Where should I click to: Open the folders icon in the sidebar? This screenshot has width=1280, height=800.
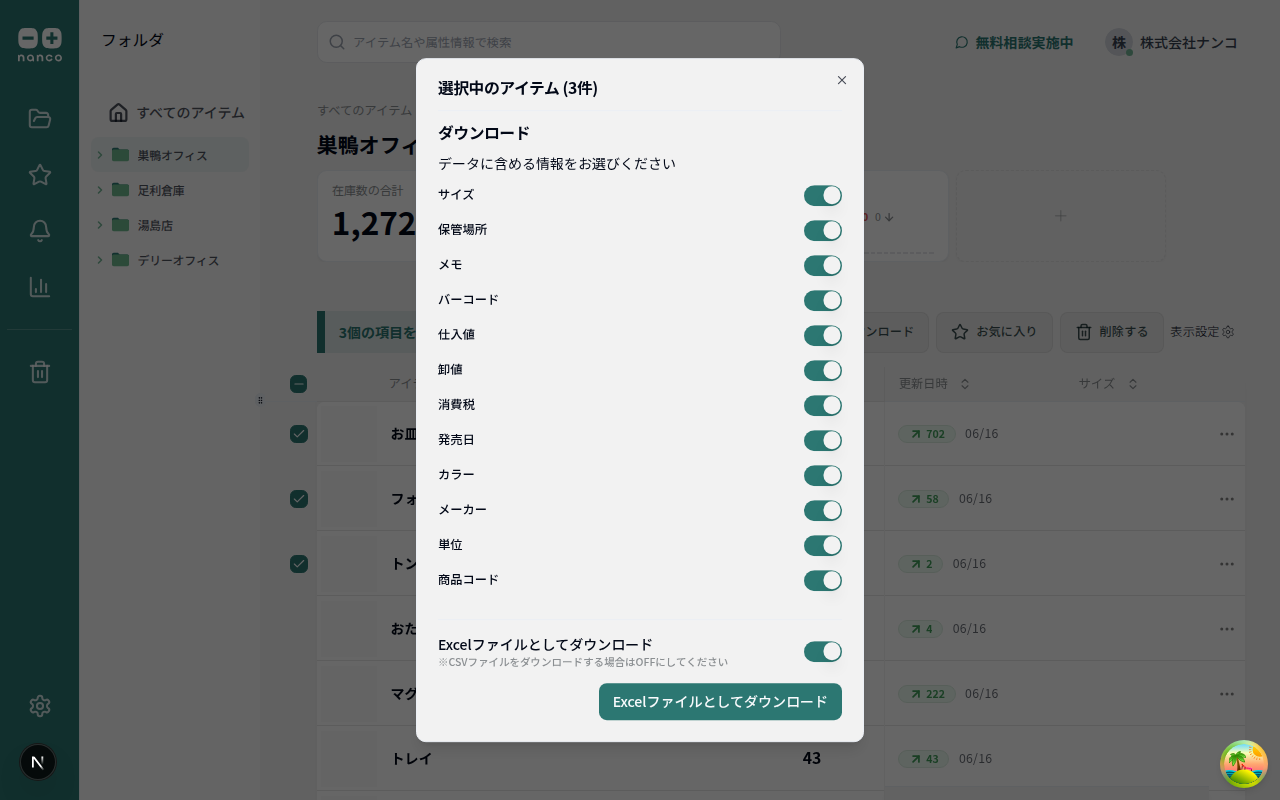point(39,118)
